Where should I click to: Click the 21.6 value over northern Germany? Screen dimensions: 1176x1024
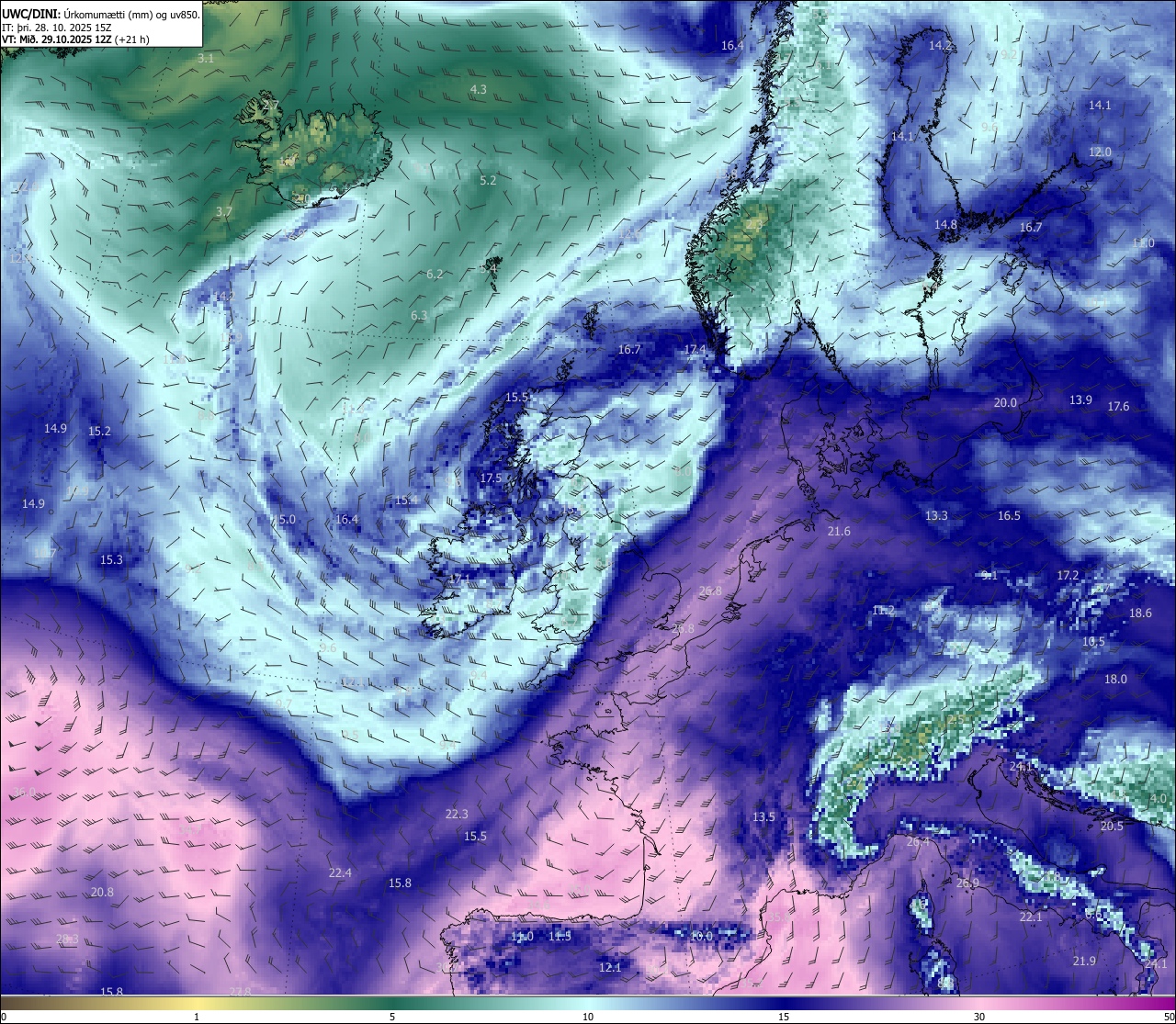tap(839, 531)
